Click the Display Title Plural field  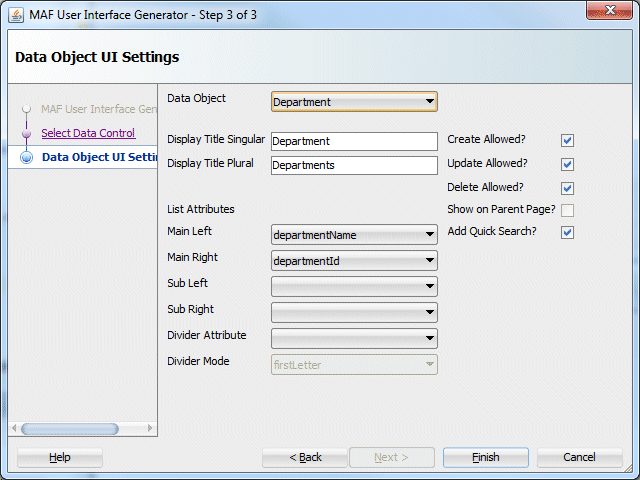pyautogui.click(x=354, y=165)
